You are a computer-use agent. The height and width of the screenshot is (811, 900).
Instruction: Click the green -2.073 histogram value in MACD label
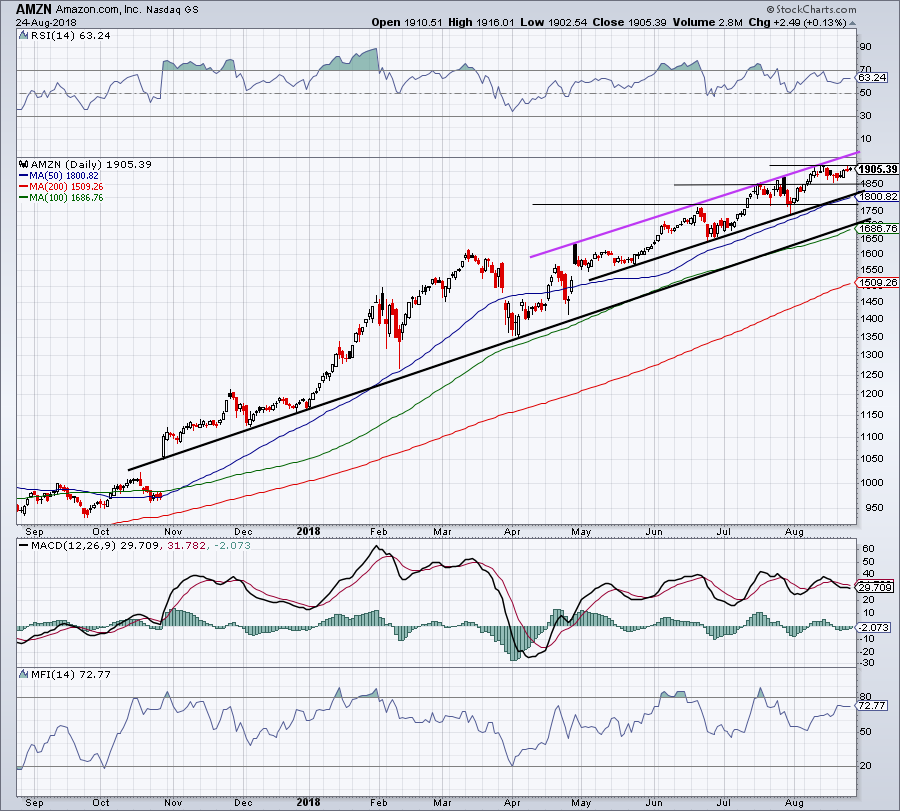tap(232, 545)
